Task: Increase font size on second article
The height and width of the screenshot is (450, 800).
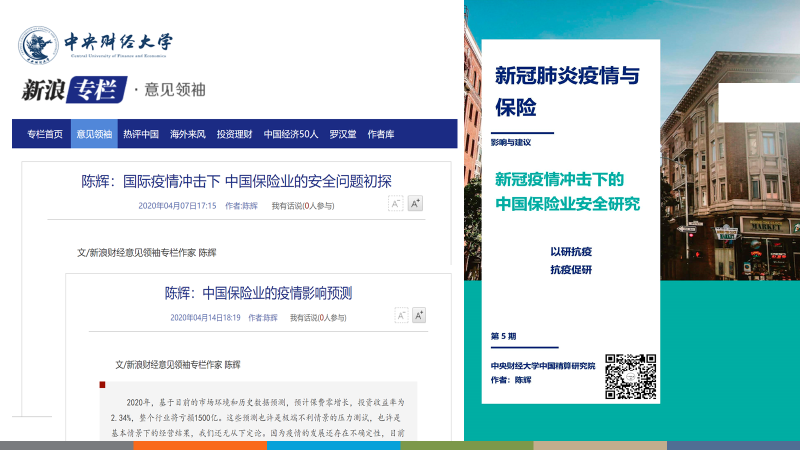Action: pos(419,316)
